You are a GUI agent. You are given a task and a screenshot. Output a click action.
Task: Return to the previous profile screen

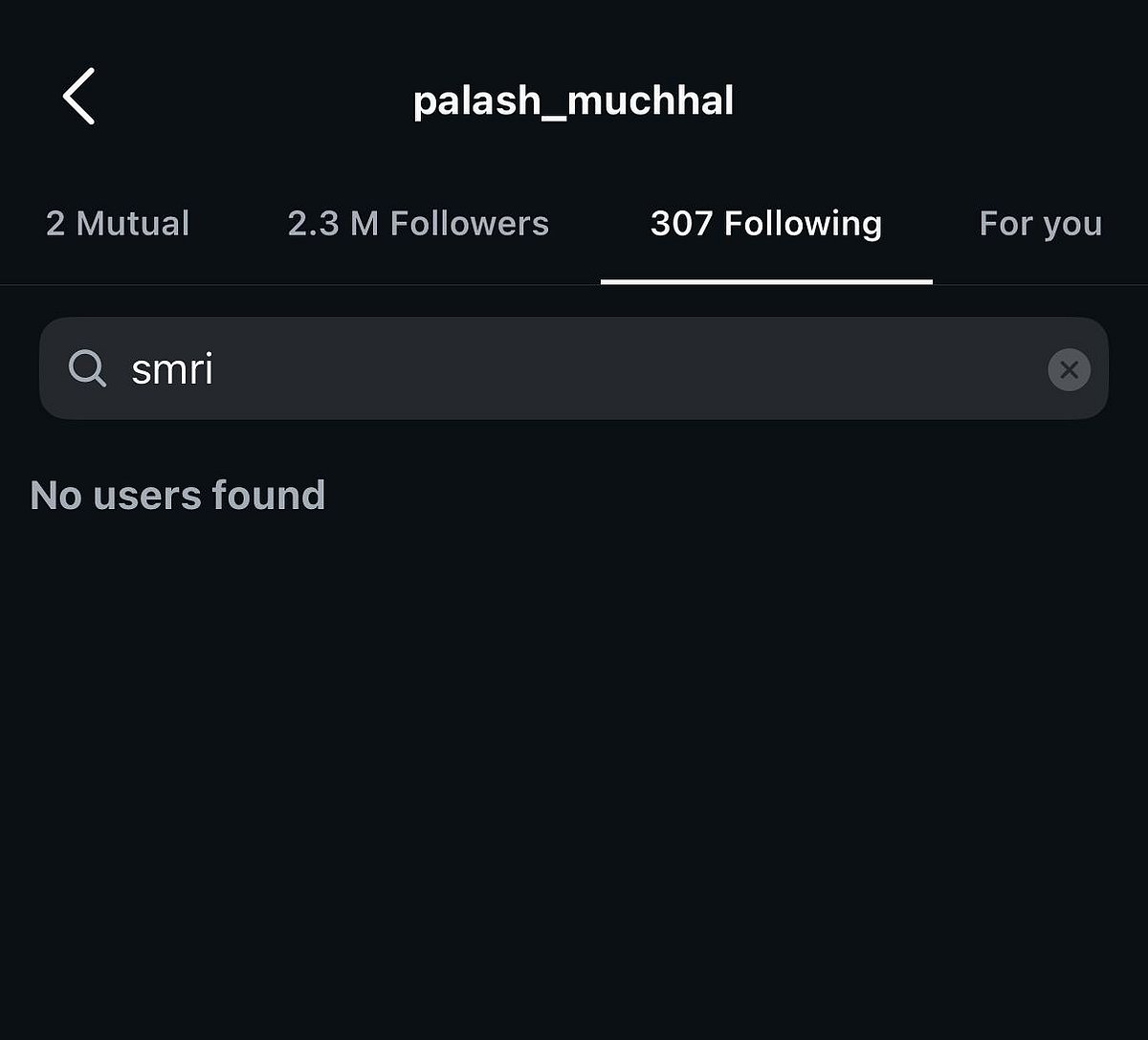click(79, 97)
